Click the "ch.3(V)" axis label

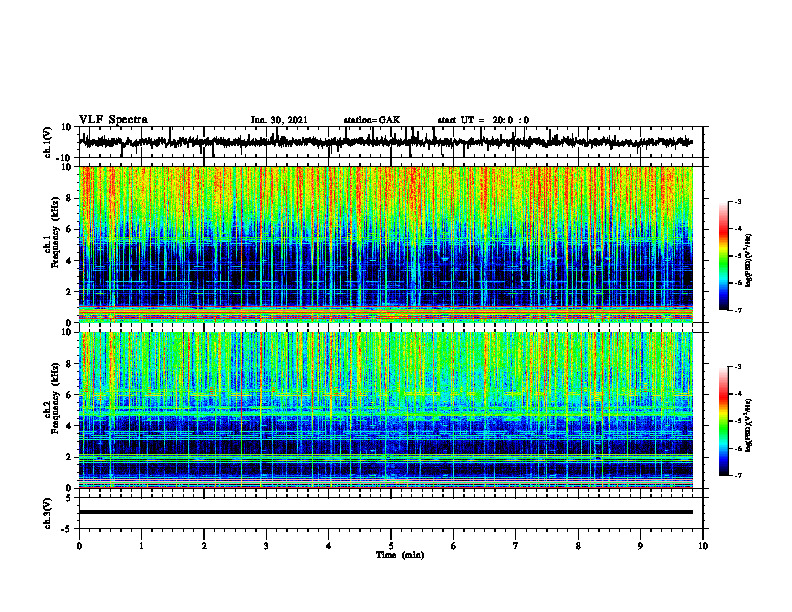point(48,514)
